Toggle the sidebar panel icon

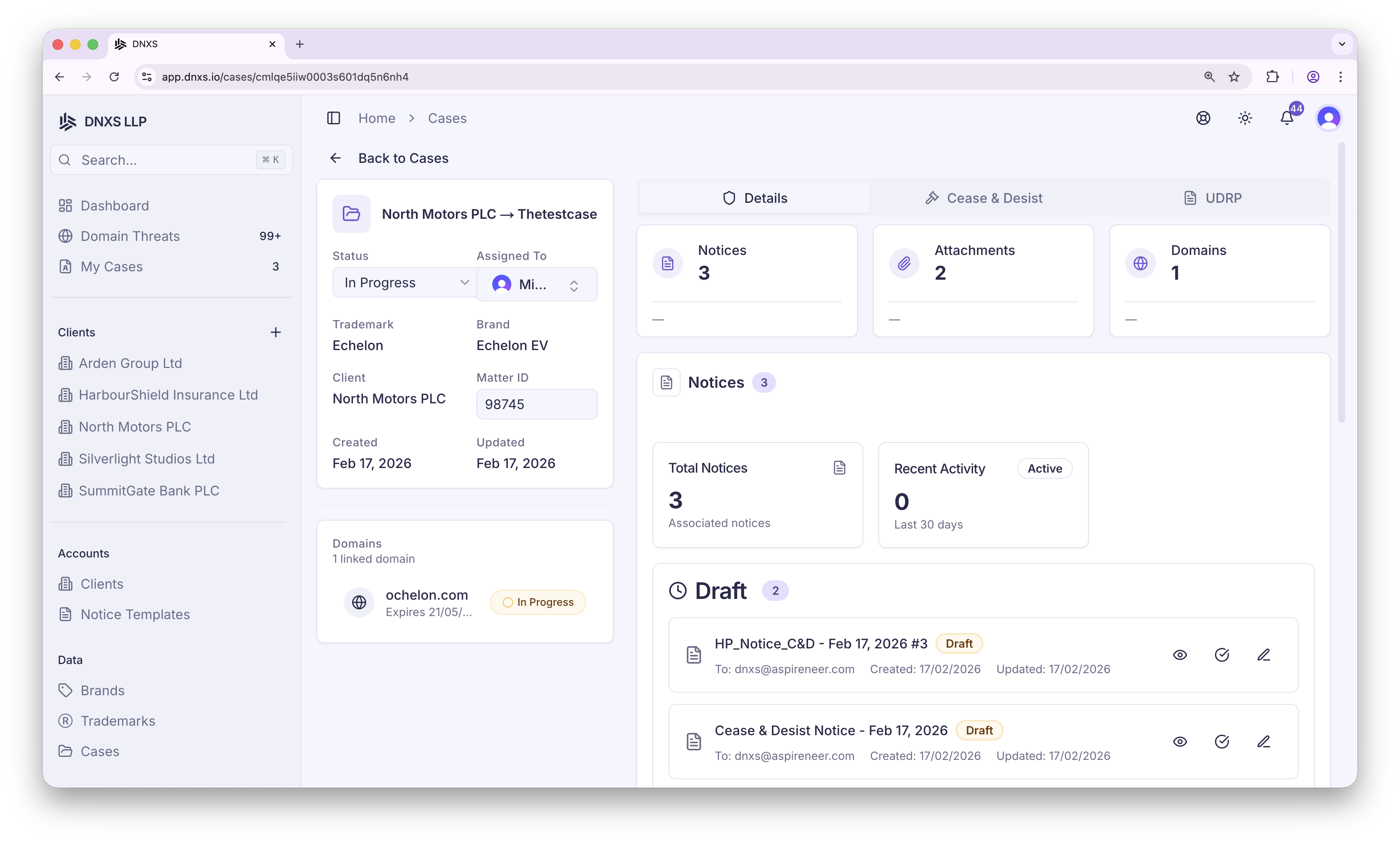point(334,118)
